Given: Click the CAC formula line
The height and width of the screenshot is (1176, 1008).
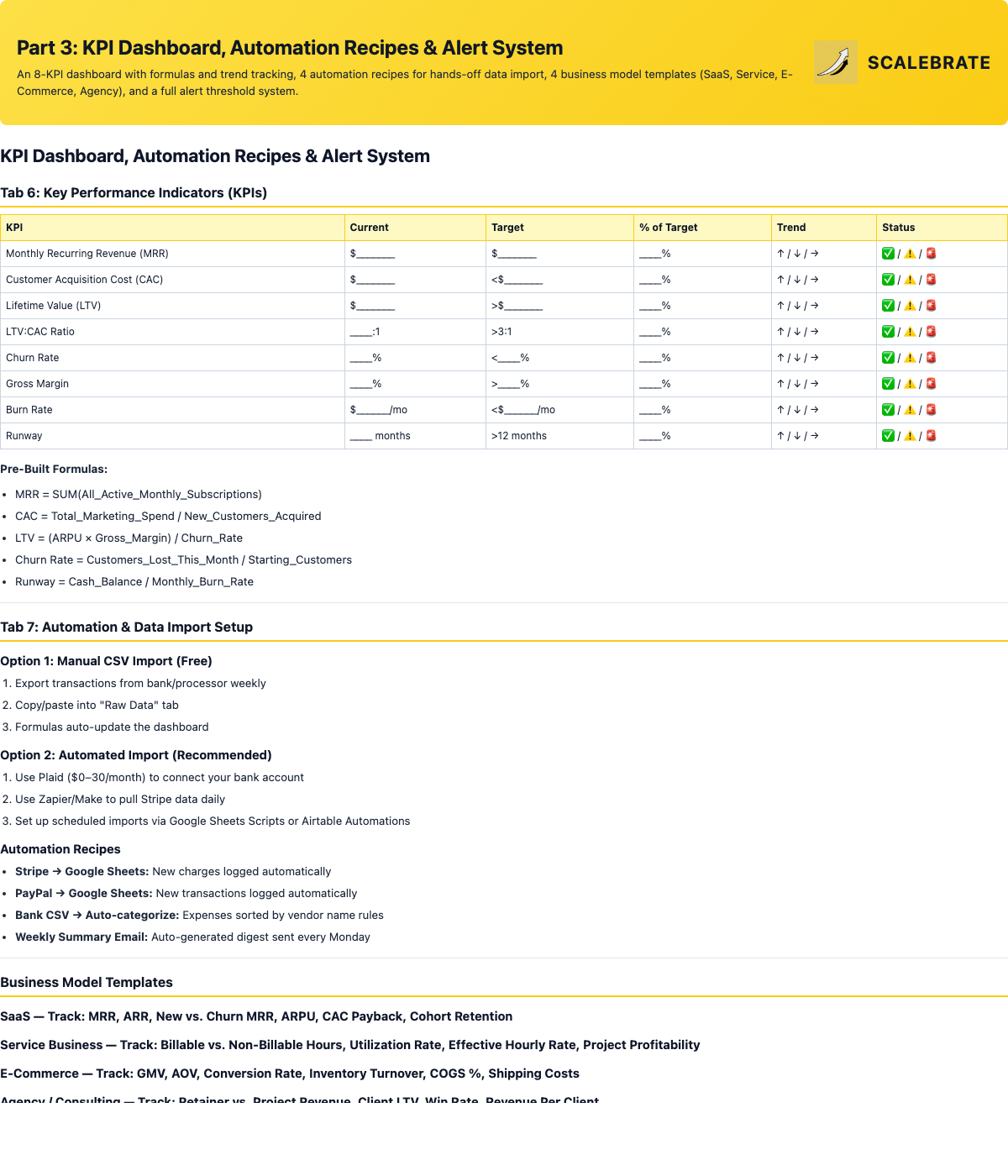Looking at the screenshot, I should pos(168,517).
